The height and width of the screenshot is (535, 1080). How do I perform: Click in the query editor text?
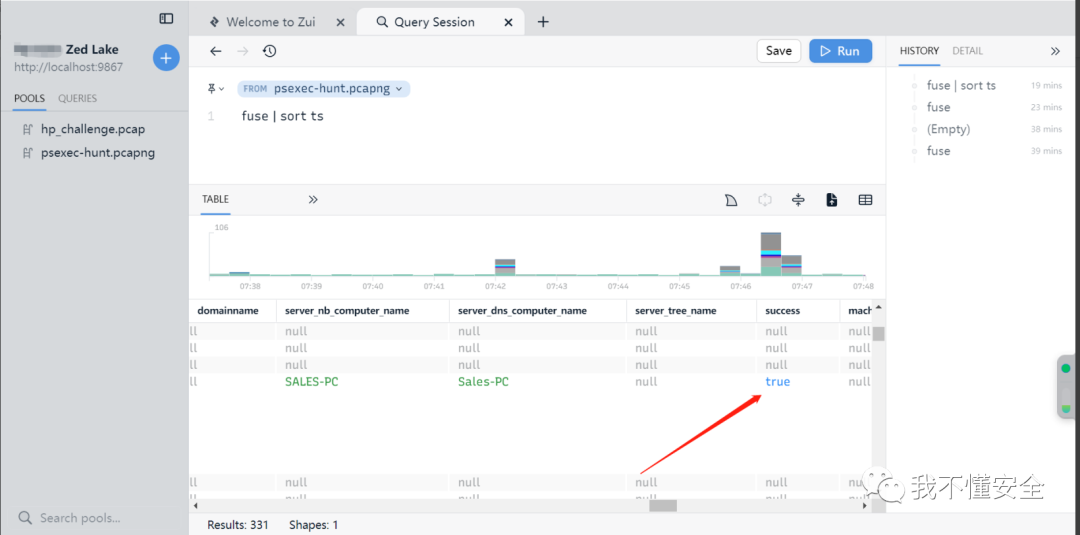pos(282,116)
